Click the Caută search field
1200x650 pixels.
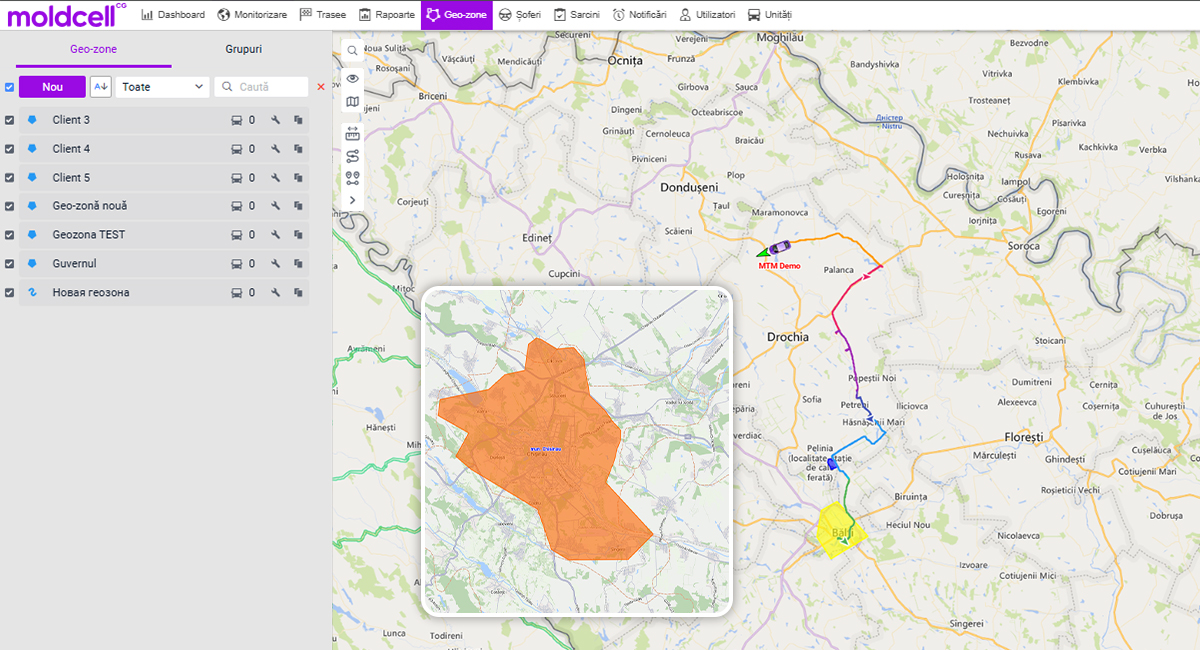[262, 87]
